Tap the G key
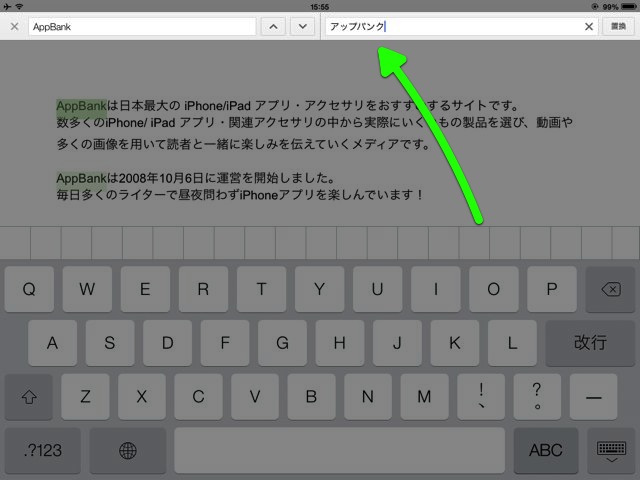 click(282, 343)
